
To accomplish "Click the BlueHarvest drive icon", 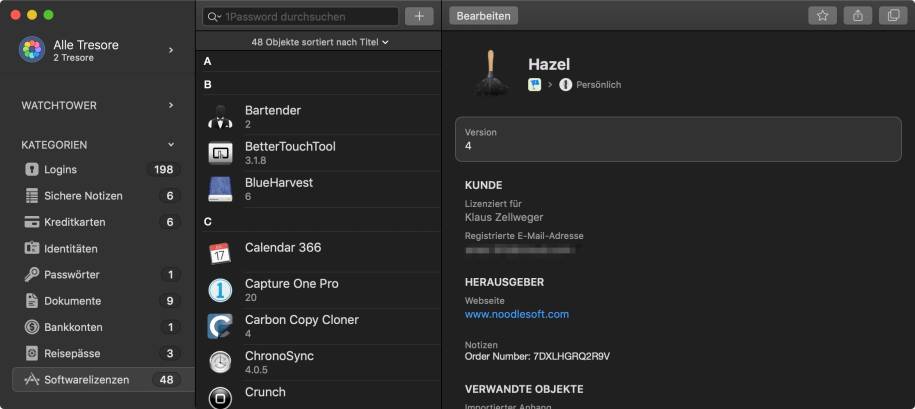I will click(x=220, y=190).
